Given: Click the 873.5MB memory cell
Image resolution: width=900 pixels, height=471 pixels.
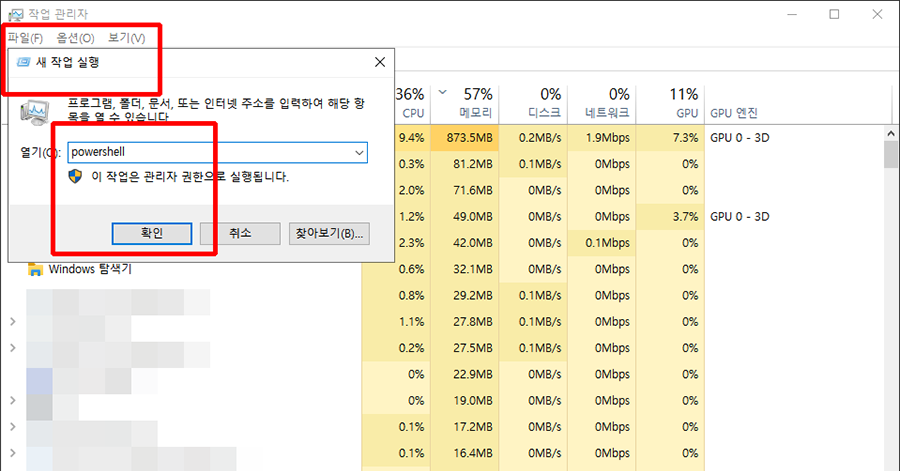Looking at the screenshot, I should pos(465,138).
